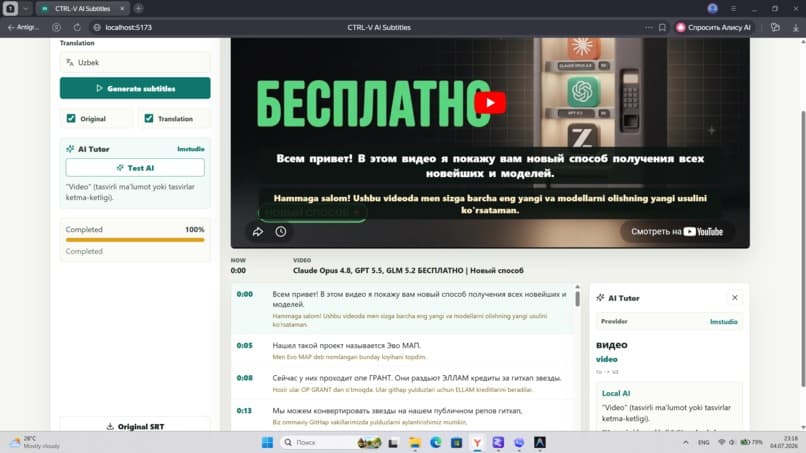The image size is (806, 453).
Task: Open the browser hamburger menu
Action: [734, 9]
